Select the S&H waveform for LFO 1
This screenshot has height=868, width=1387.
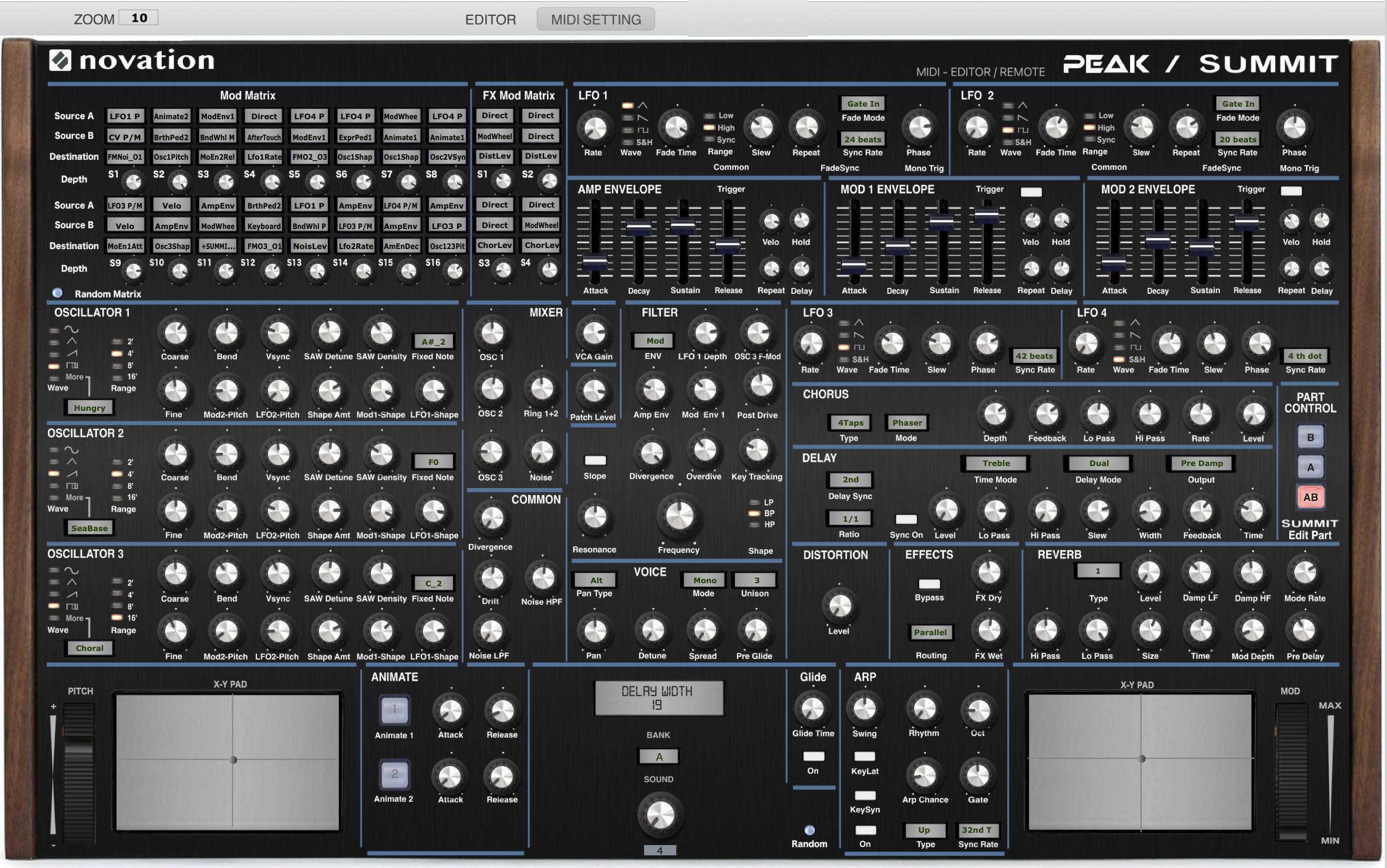click(628, 142)
